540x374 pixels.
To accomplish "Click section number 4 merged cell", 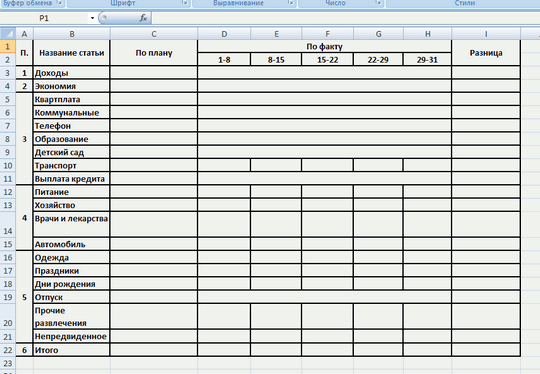I will 24,218.
